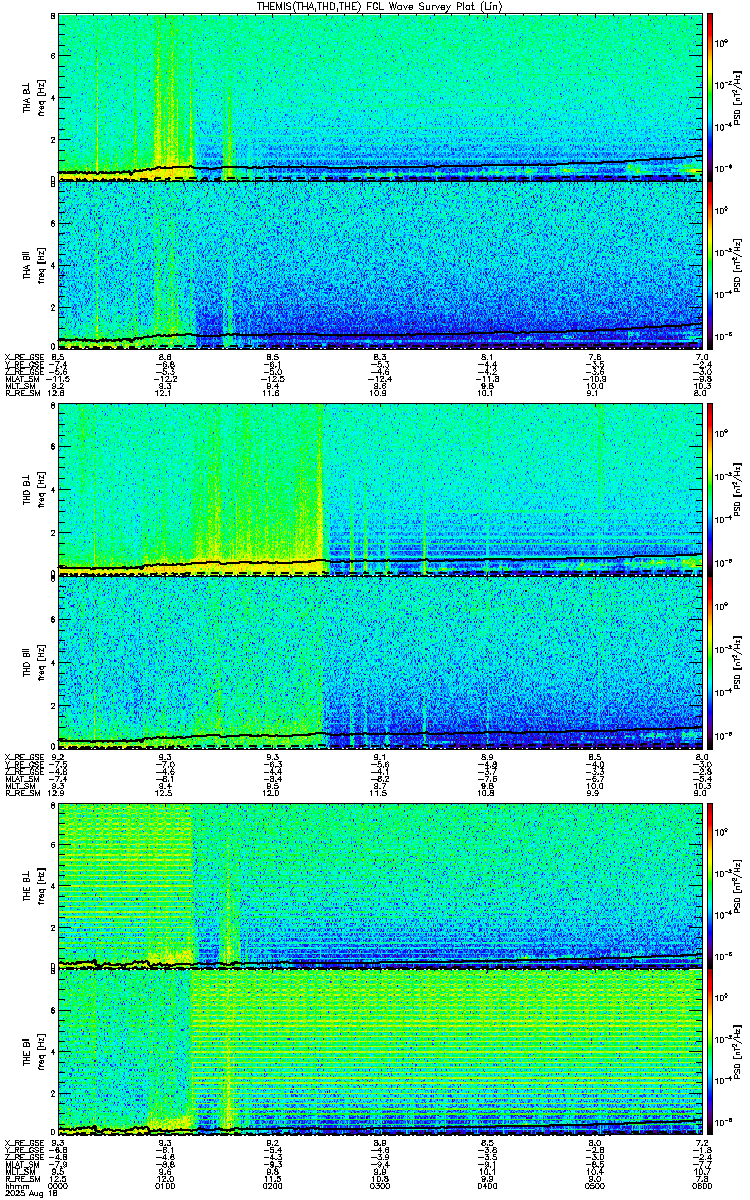This screenshot has width=750, height=1200.
Task: Click the X_RE_GSE row label under THE panels
Action: (x=25, y=1141)
